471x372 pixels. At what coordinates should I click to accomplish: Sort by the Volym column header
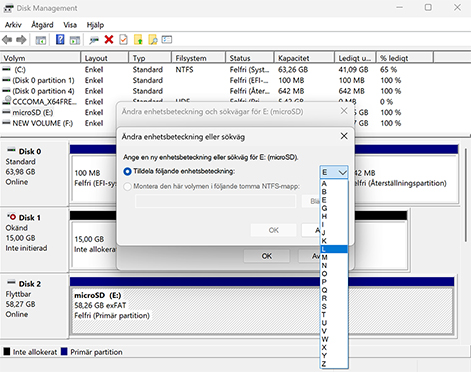pyautogui.click(x=41, y=58)
